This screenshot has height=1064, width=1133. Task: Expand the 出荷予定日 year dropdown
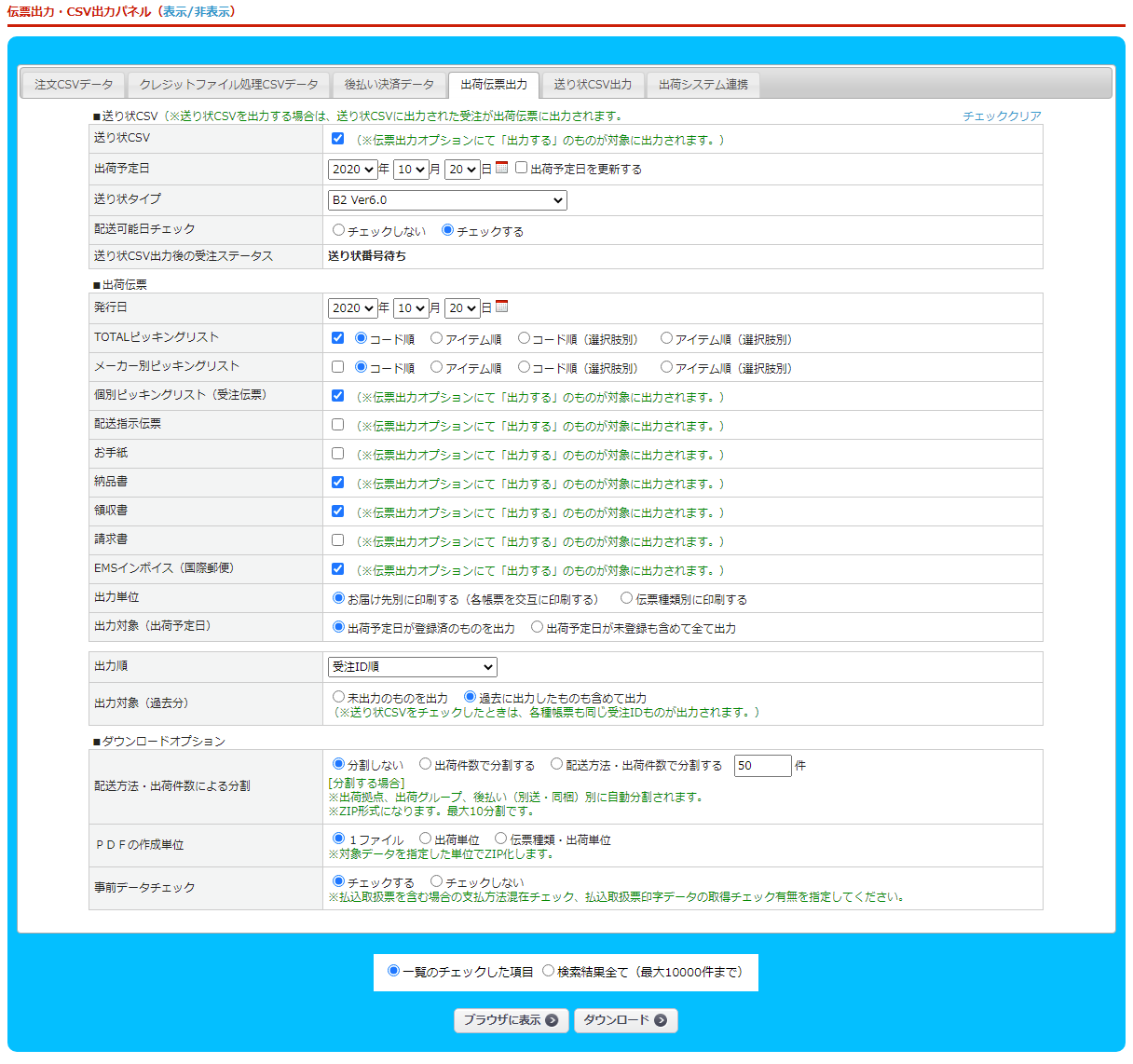352,170
